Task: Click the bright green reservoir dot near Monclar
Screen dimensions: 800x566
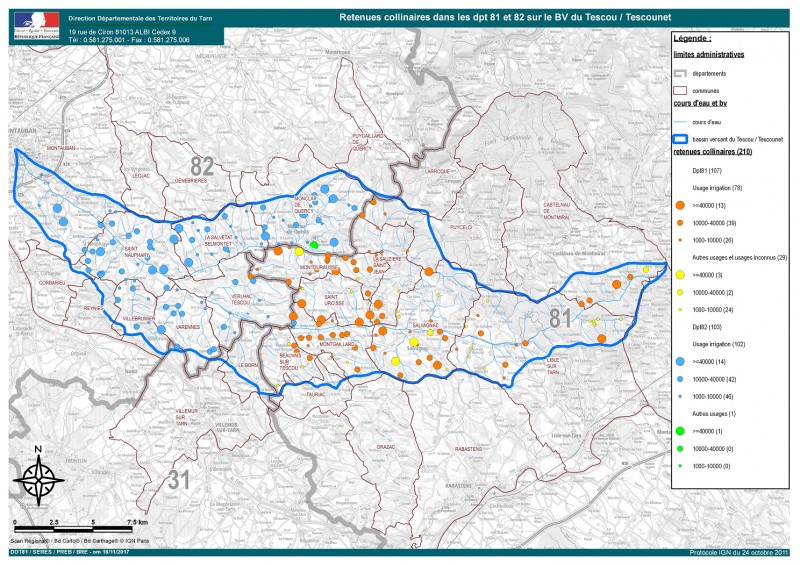Action: (313, 244)
